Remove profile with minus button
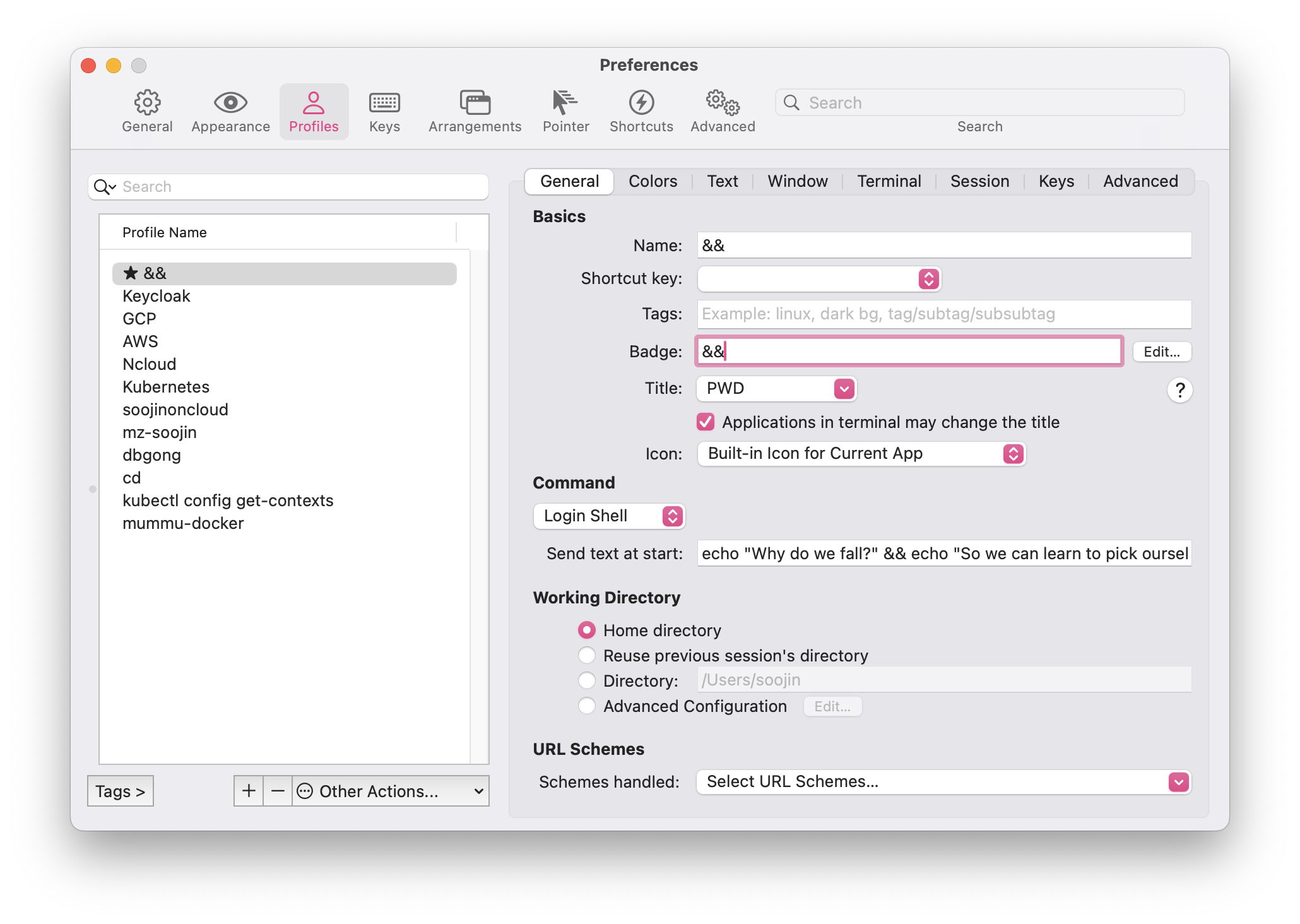The image size is (1300, 924). (278, 791)
